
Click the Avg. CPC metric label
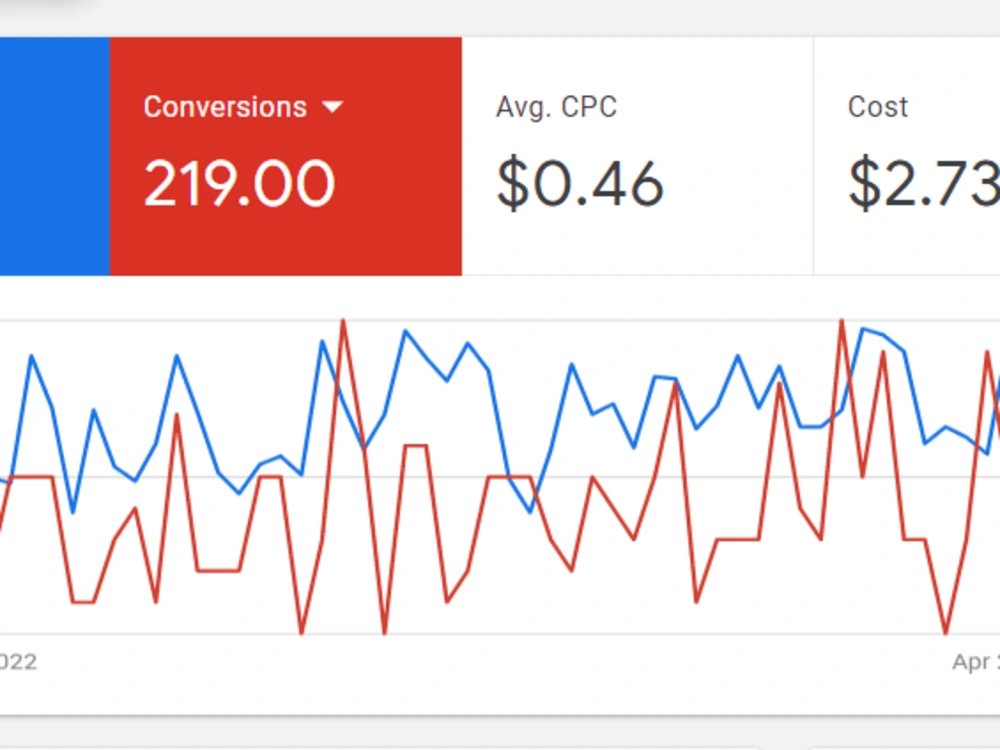[557, 107]
